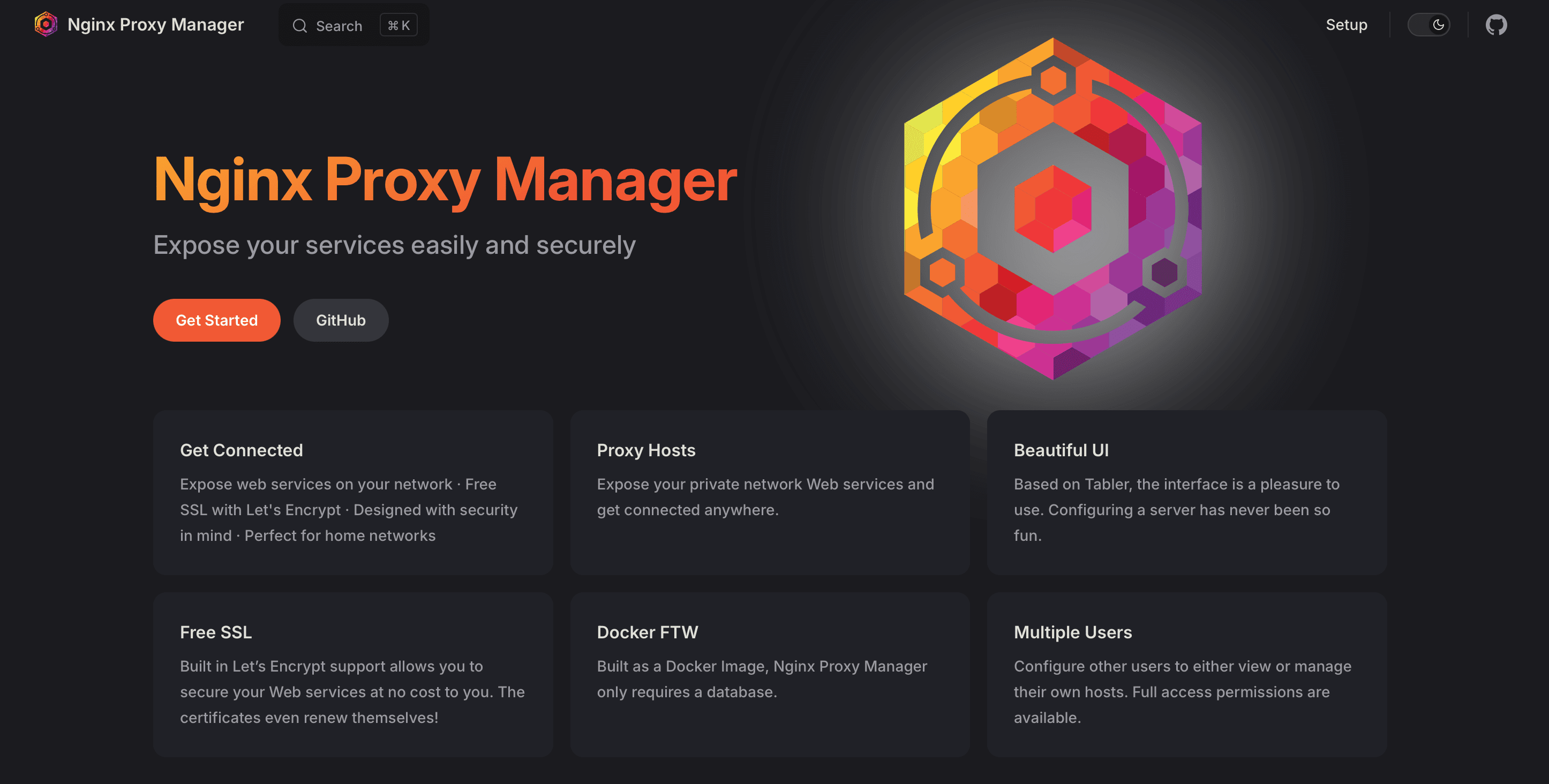Screen dimensions: 1549x784
Task: Select the Beautiful UI feature card
Action: pyautogui.click(x=1186, y=492)
